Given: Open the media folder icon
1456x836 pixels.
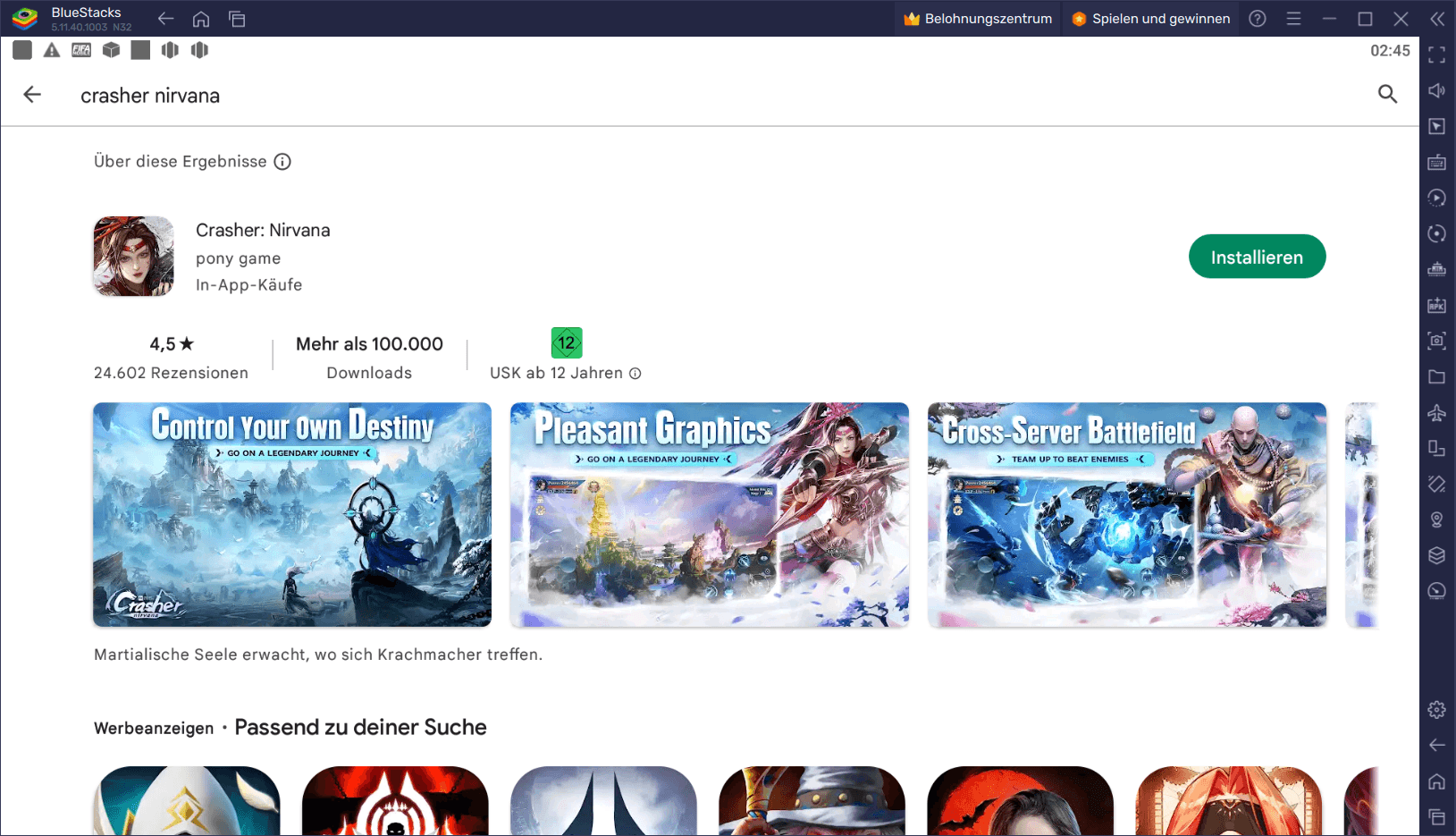Looking at the screenshot, I should pos(1436,376).
